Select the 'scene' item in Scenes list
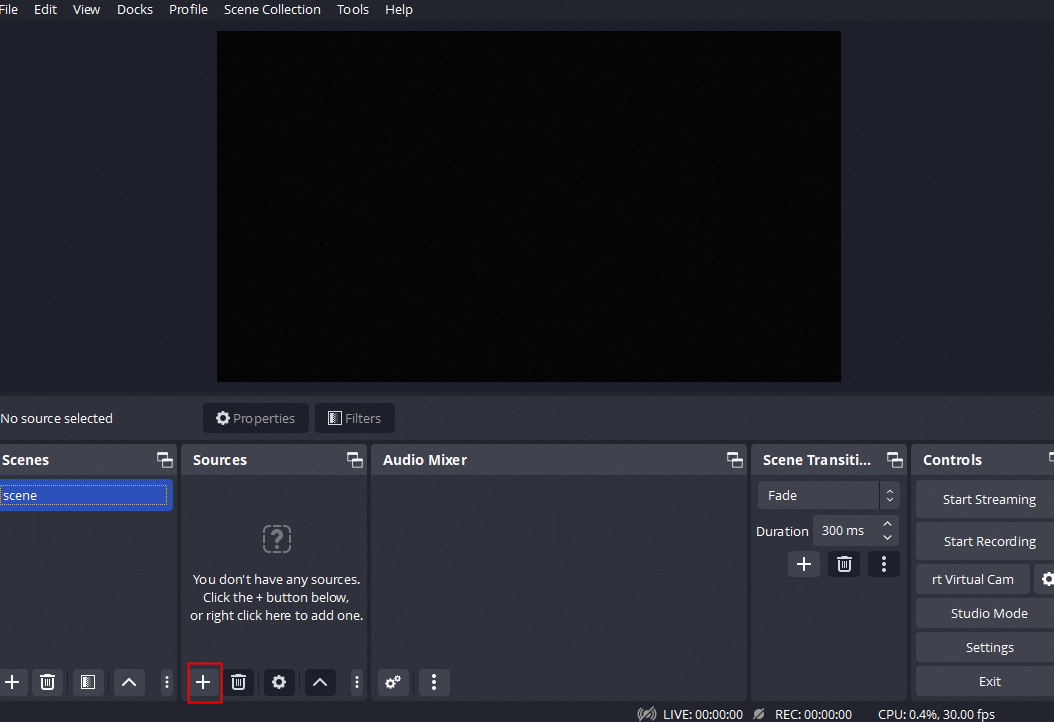 point(85,495)
